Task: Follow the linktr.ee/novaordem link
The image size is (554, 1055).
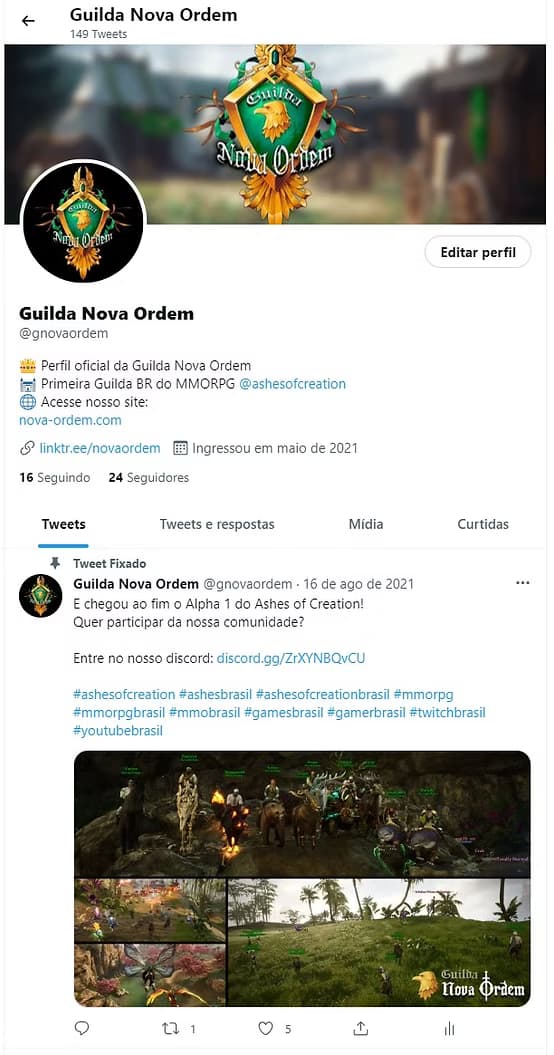Action: [100, 448]
